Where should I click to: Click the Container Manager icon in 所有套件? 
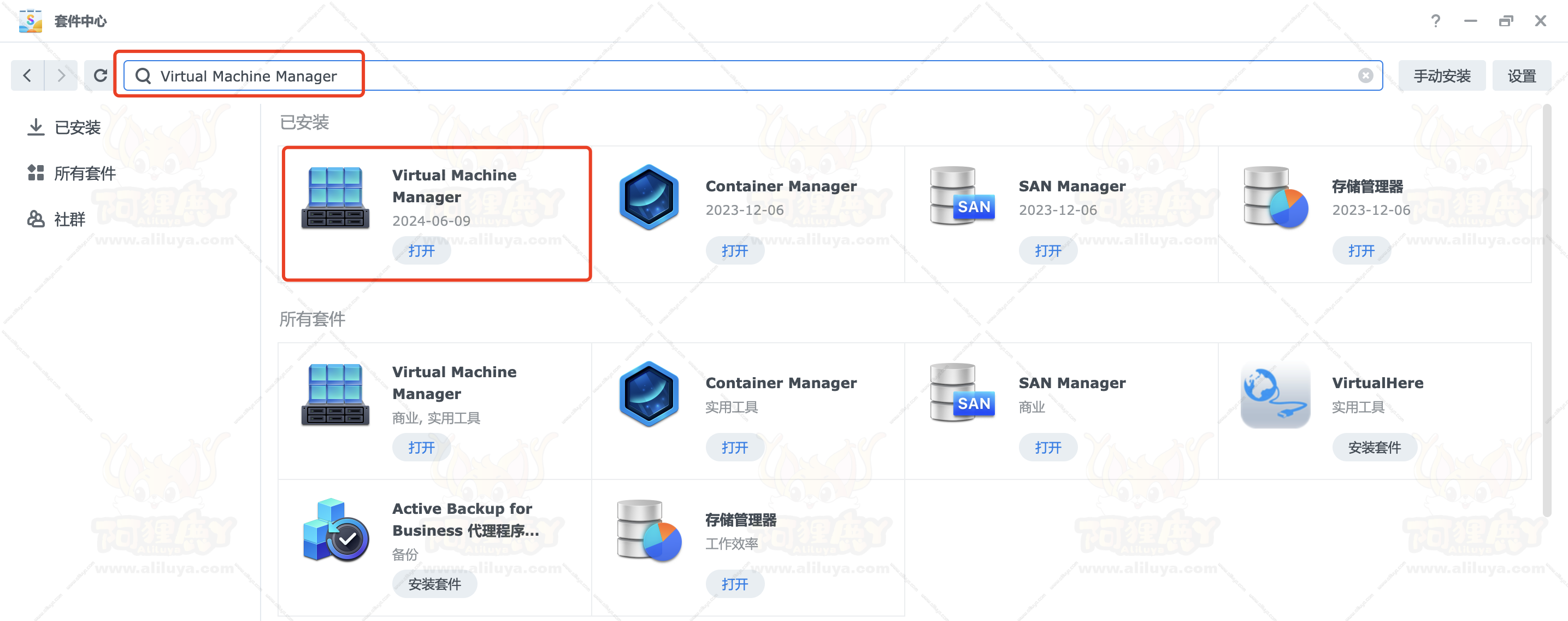649,394
